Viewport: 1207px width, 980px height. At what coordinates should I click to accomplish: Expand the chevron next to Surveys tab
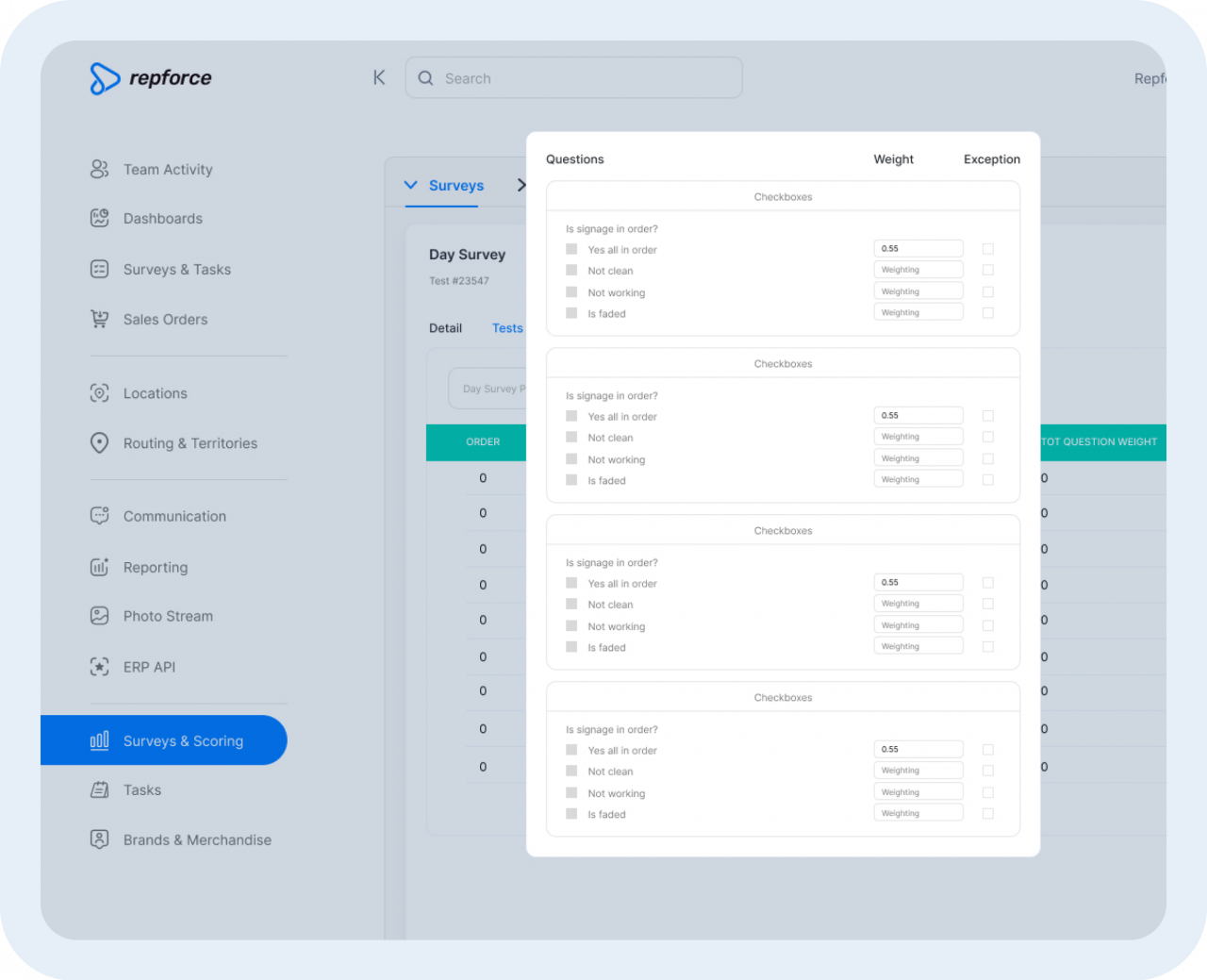coord(523,185)
